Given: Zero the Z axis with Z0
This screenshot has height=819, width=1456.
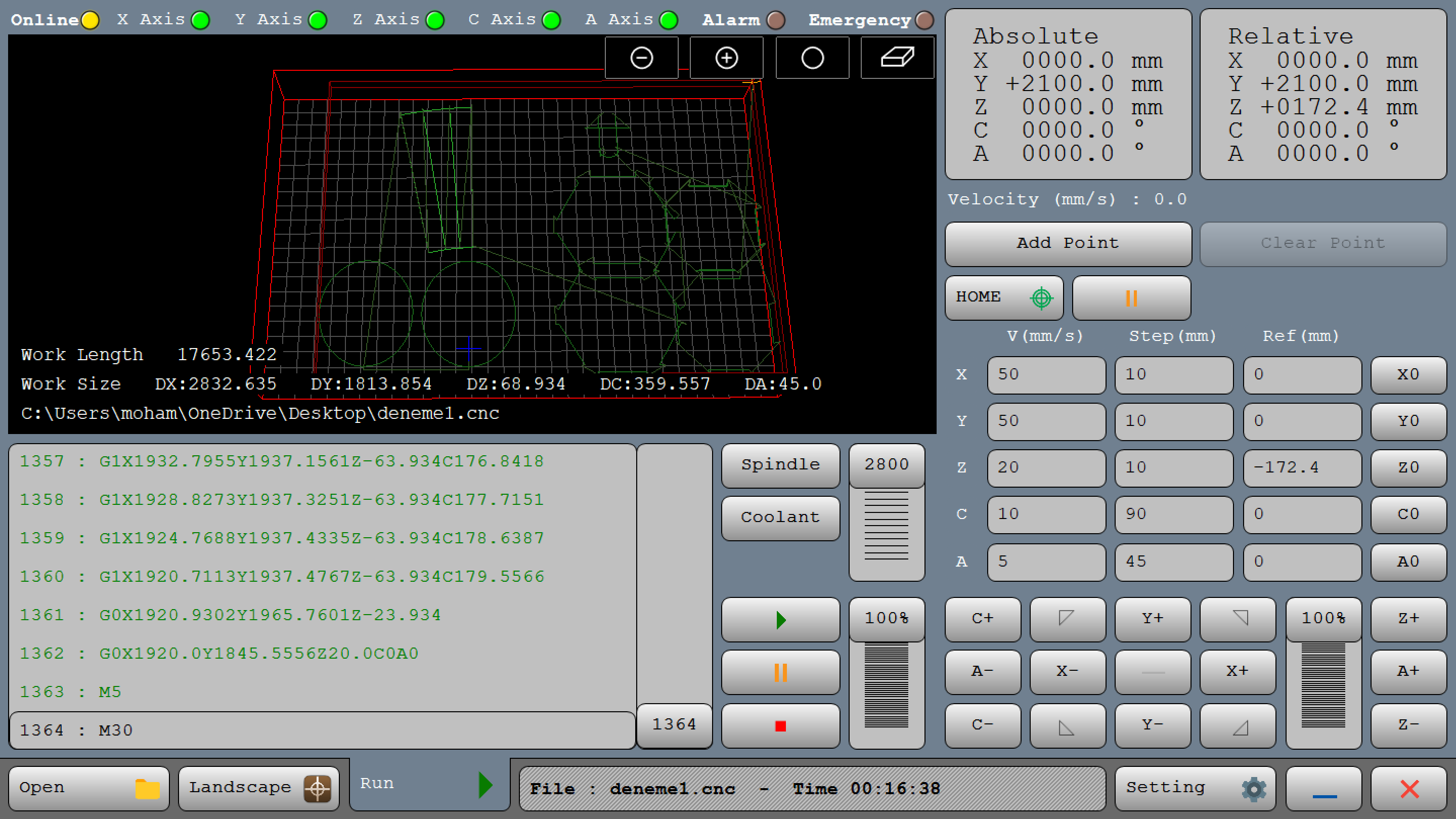Looking at the screenshot, I should [x=1408, y=467].
